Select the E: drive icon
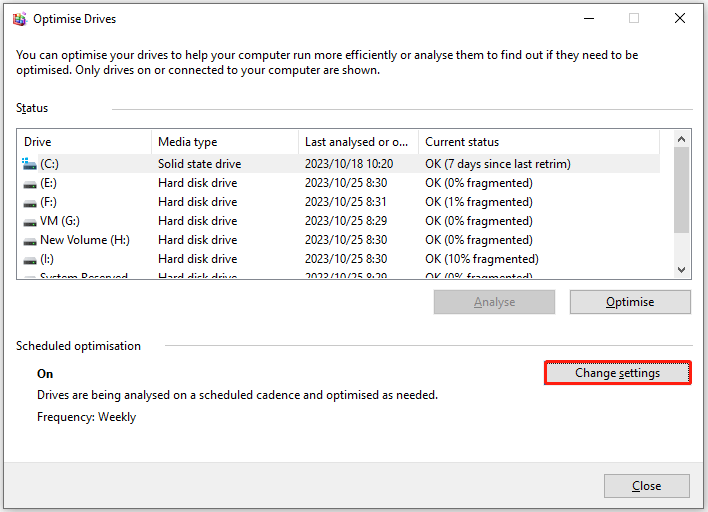 (30, 184)
